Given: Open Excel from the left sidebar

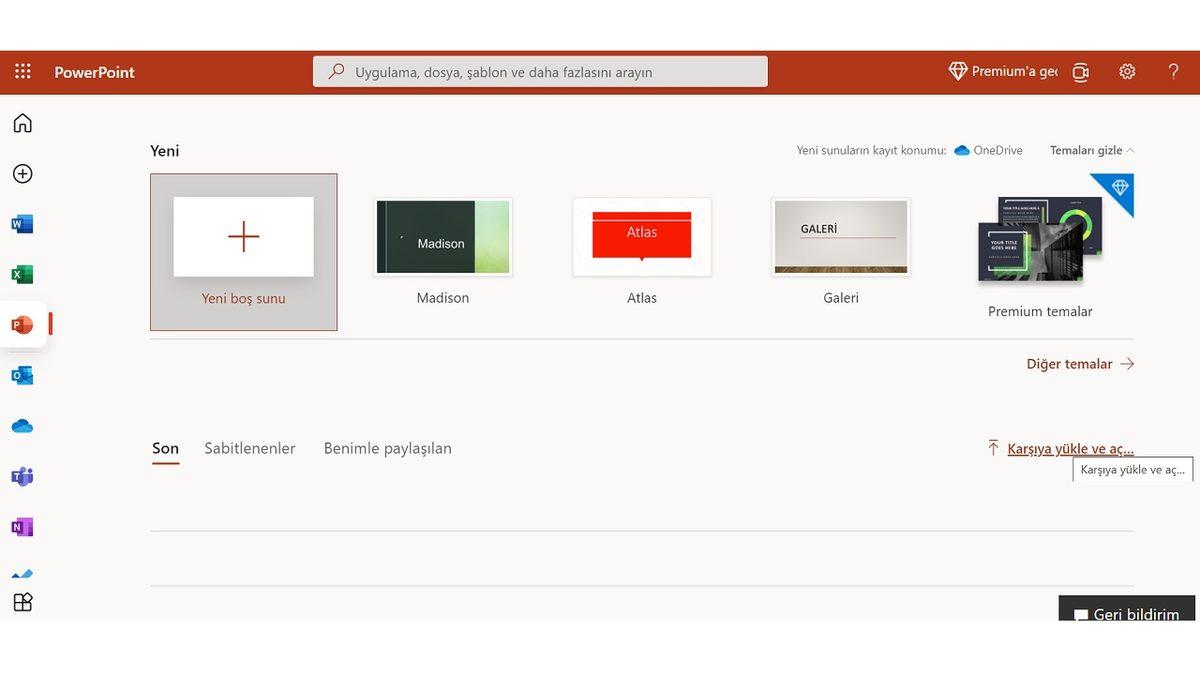Looking at the screenshot, I should (x=22, y=273).
